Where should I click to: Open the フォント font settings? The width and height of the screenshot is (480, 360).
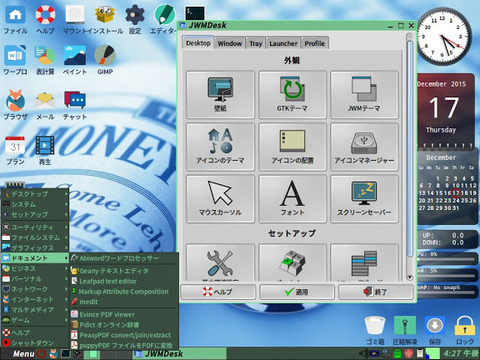pyautogui.click(x=292, y=199)
